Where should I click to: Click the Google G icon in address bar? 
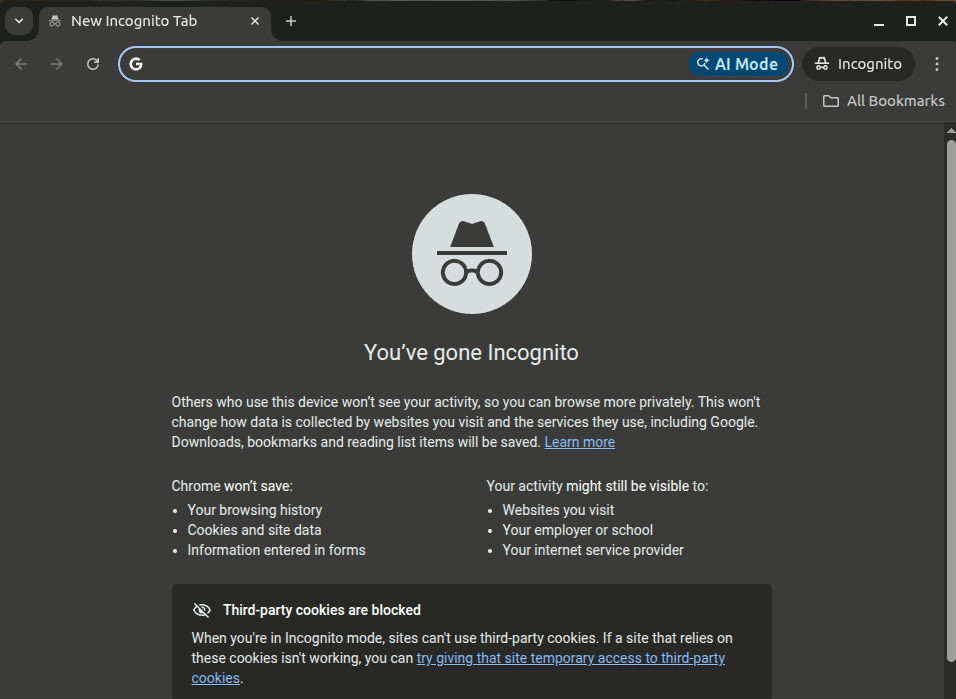(x=136, y=64)
